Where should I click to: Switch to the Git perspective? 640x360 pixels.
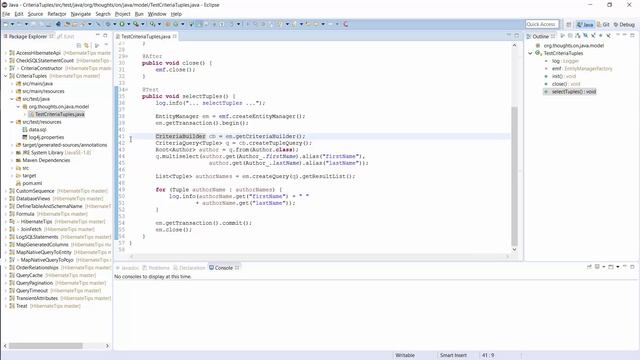pos(603,24)
